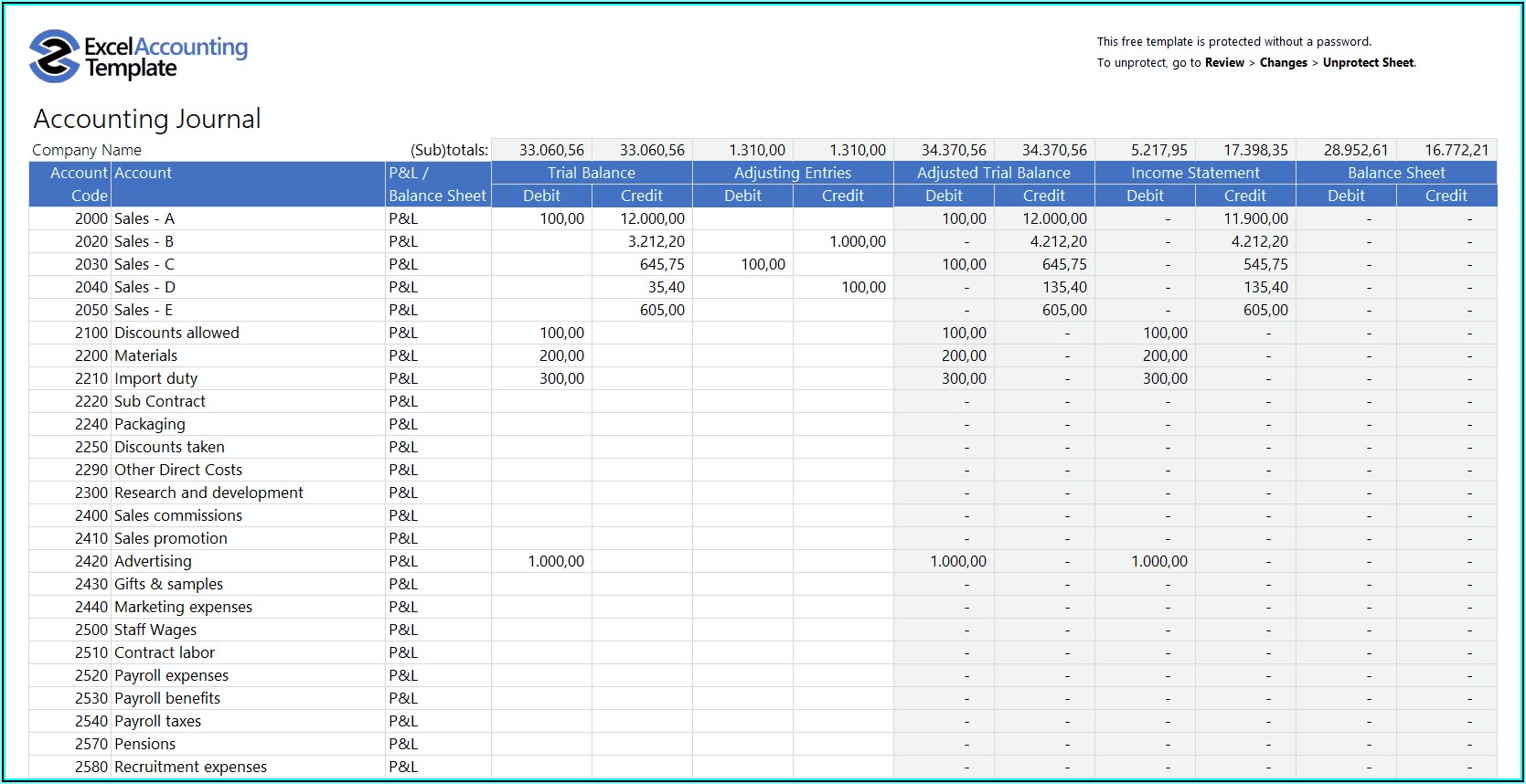Screen dimensions: 1526x784
Task: Click the Adjusted Trial Balance header
Action: 993,173
